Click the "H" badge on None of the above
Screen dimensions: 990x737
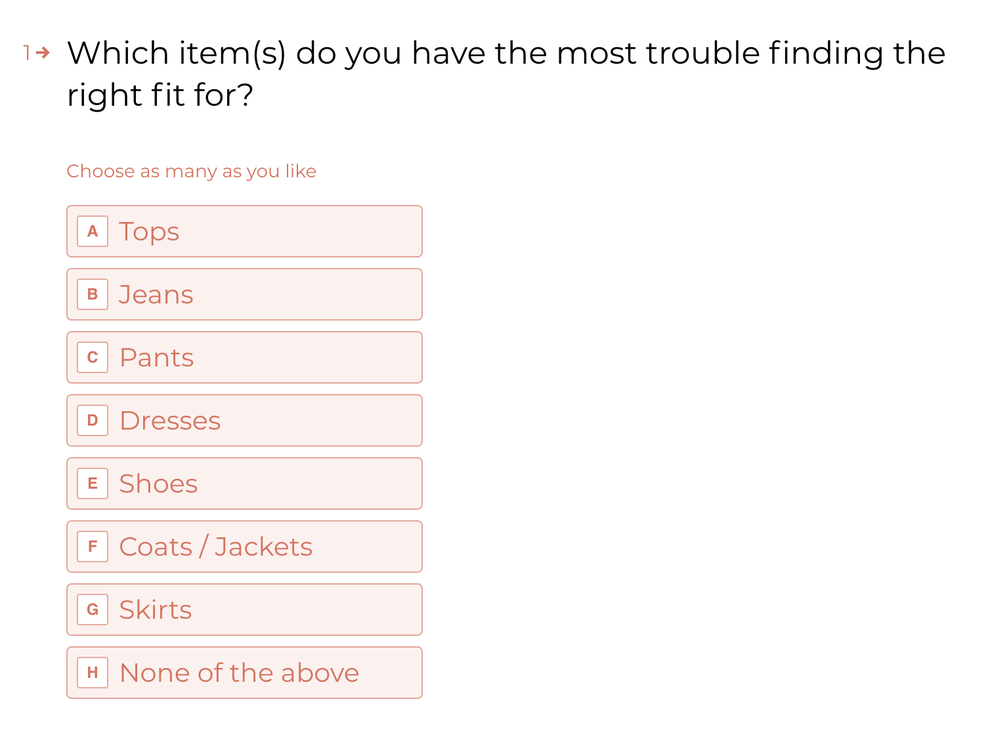[92, 672]
